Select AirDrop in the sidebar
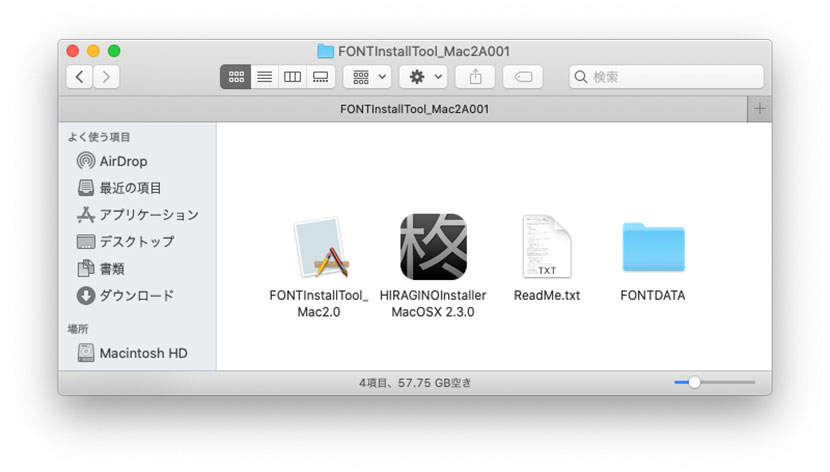Screen dimensions: 830x472 click(x=122, y=161)
